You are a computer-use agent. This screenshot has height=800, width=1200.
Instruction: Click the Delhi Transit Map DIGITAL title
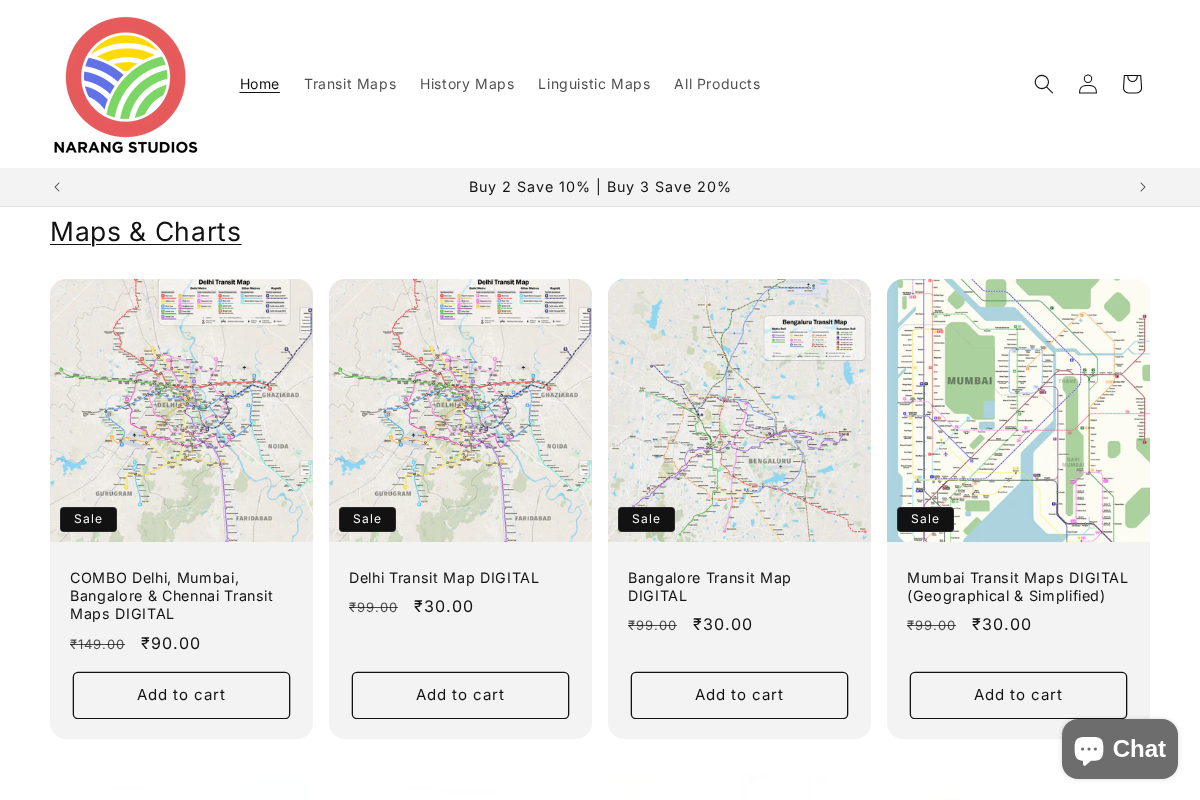(444, 578)
